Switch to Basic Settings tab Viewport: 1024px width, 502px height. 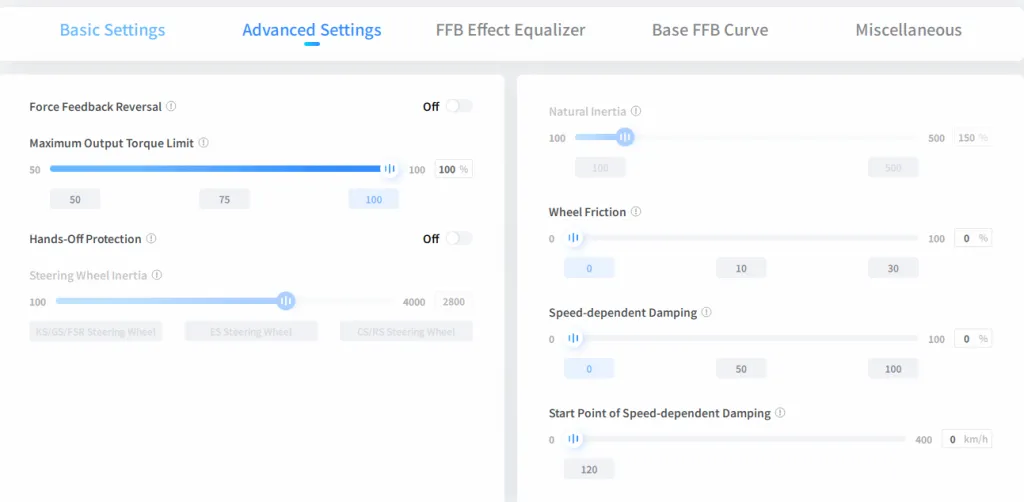tap(112, 30)
